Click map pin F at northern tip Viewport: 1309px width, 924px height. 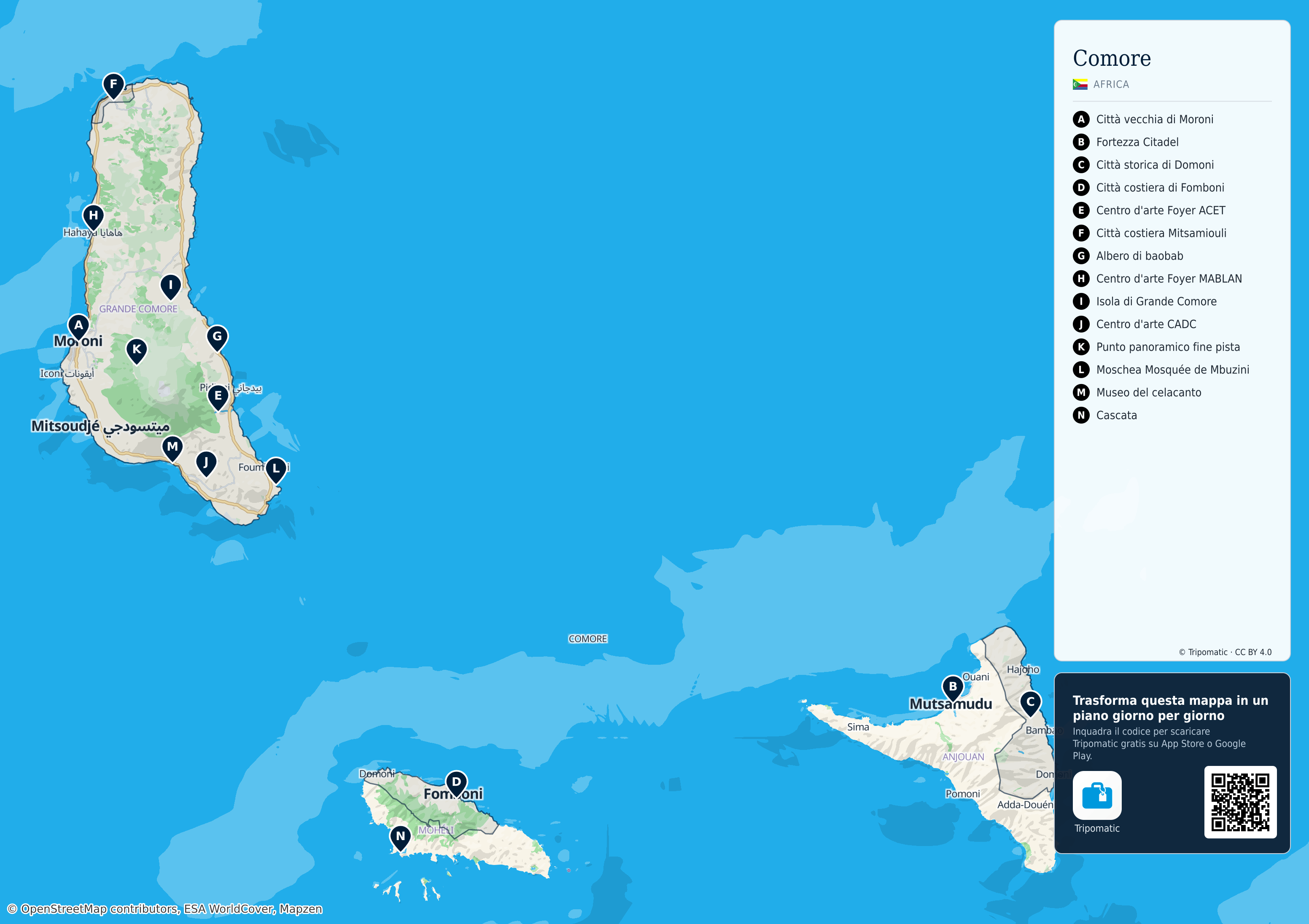pyautogui.click(x=113, y=87)
